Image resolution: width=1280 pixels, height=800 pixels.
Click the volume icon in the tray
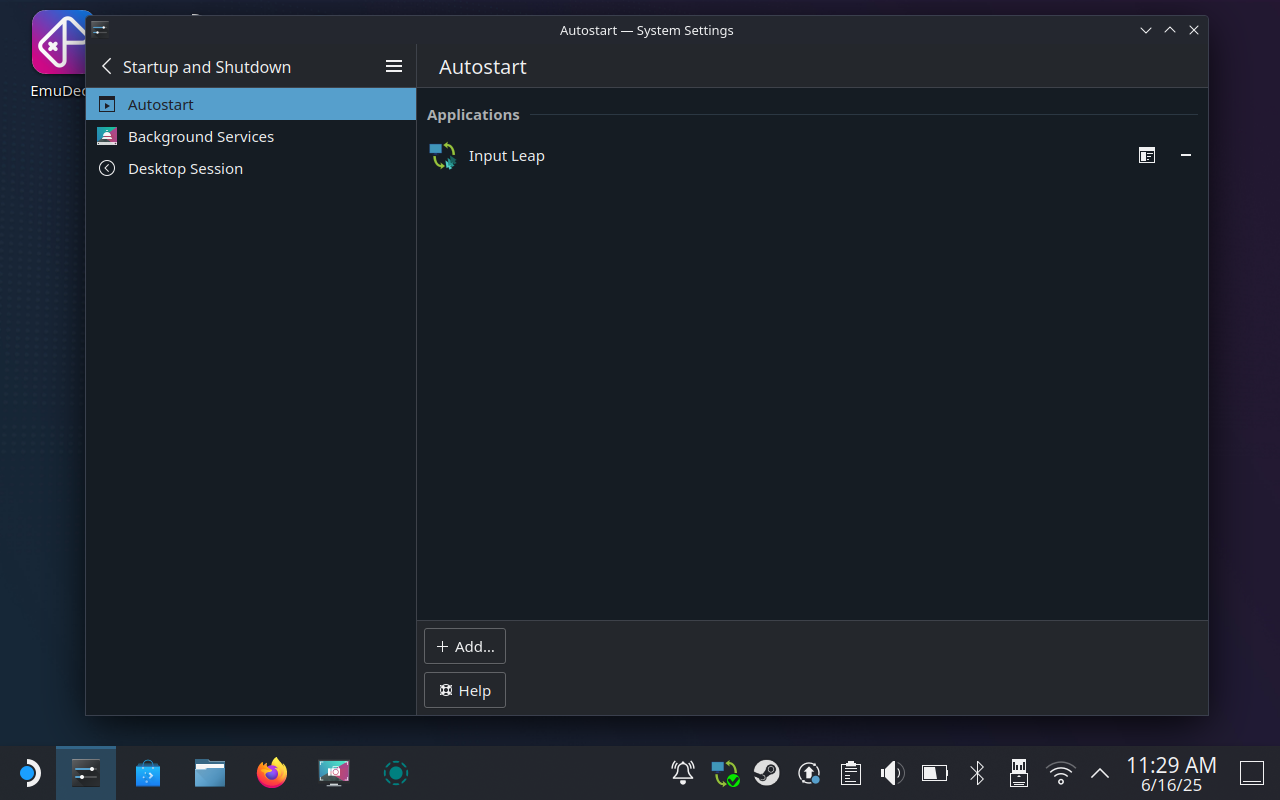pos(891,773)
